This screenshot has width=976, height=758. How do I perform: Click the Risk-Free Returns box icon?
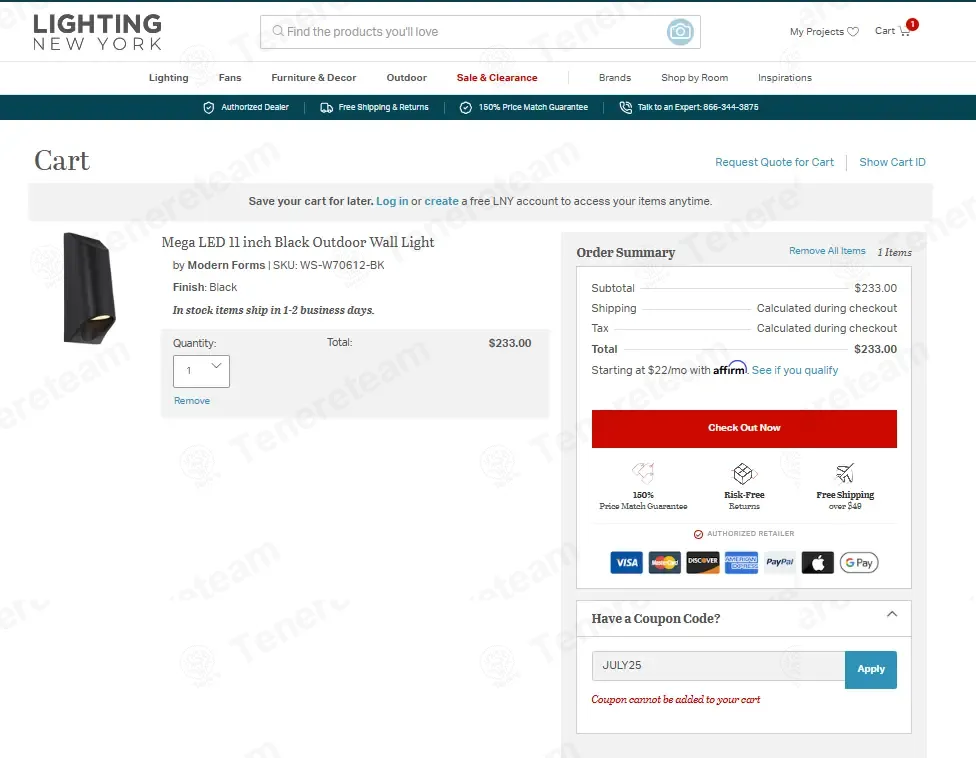pyautogui.click(x=744, y=474)
